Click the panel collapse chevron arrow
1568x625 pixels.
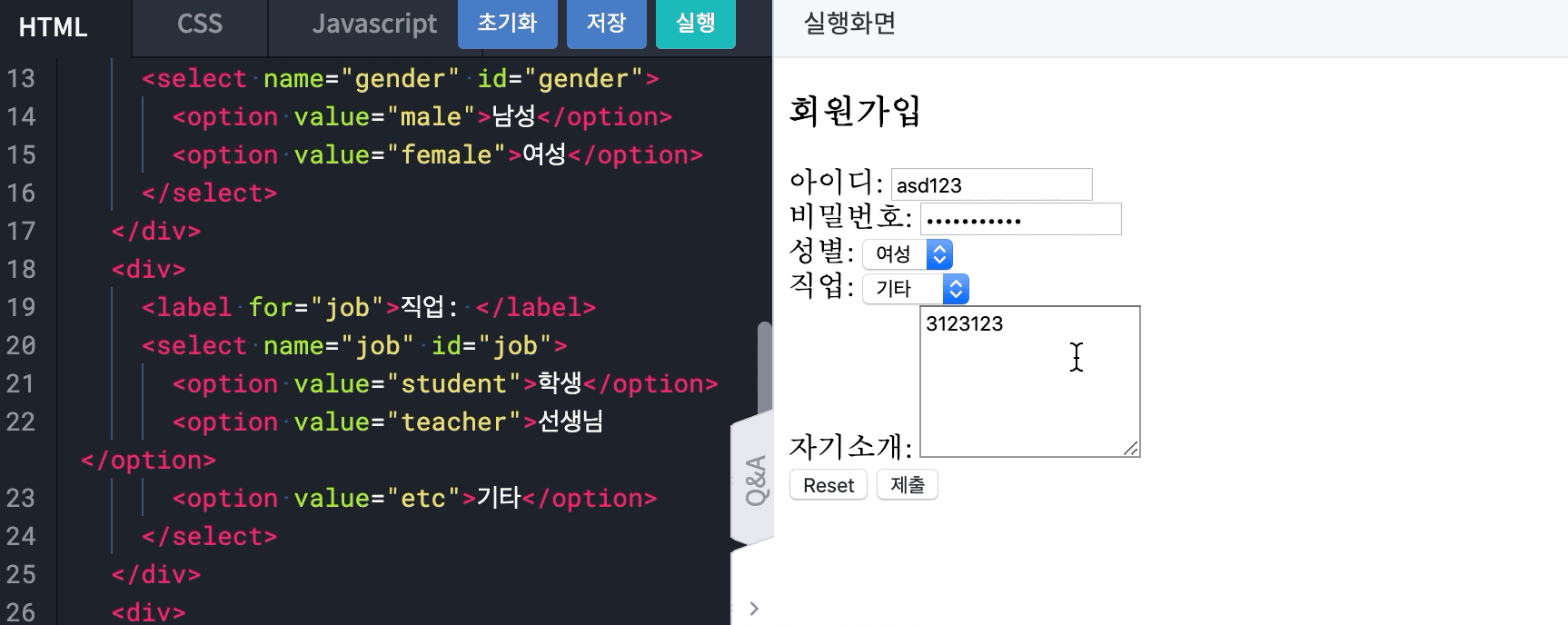point(754,609)
